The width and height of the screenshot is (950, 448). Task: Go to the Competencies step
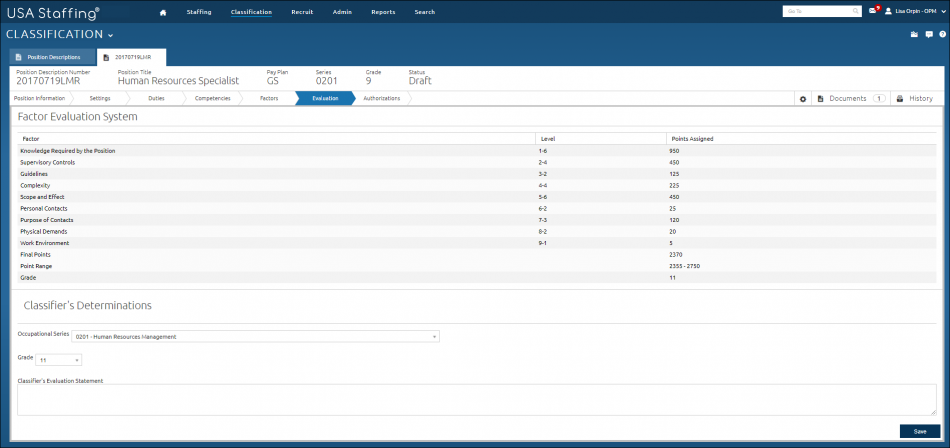213,98
